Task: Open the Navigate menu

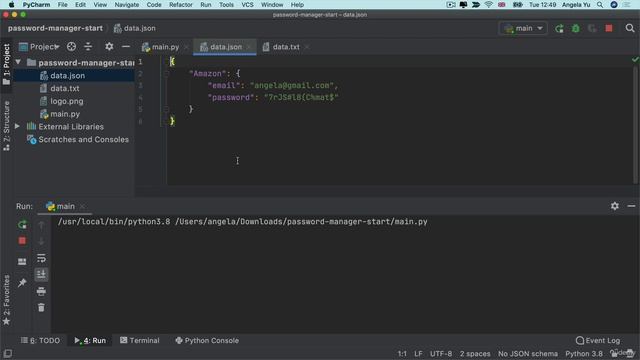Action: tap(127, 5)
